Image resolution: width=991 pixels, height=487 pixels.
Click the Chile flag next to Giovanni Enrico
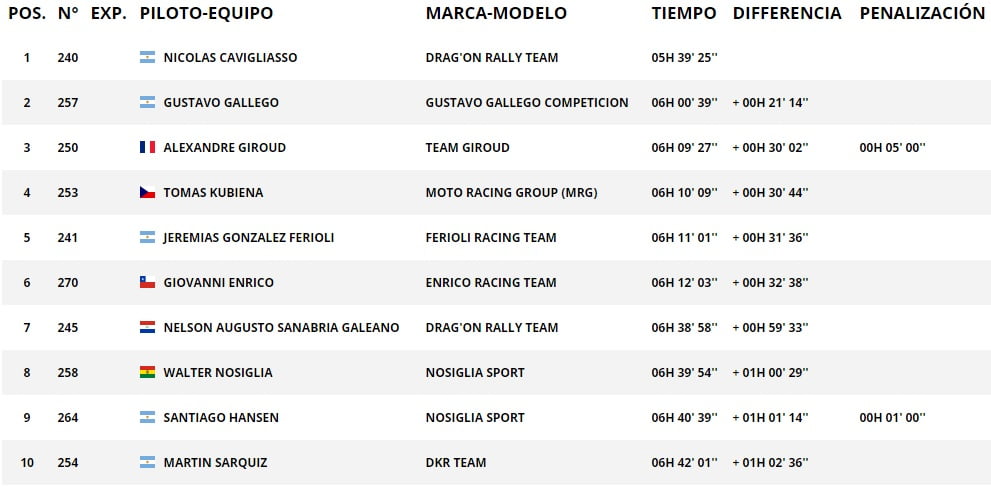pyautogui.click(x=147, y=282)
